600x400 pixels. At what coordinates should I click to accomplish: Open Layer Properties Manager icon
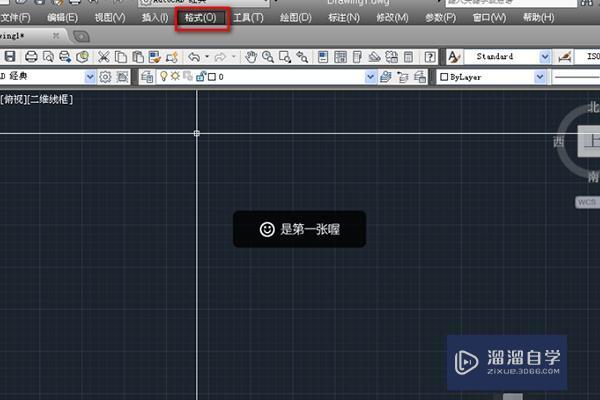point(147,77)
